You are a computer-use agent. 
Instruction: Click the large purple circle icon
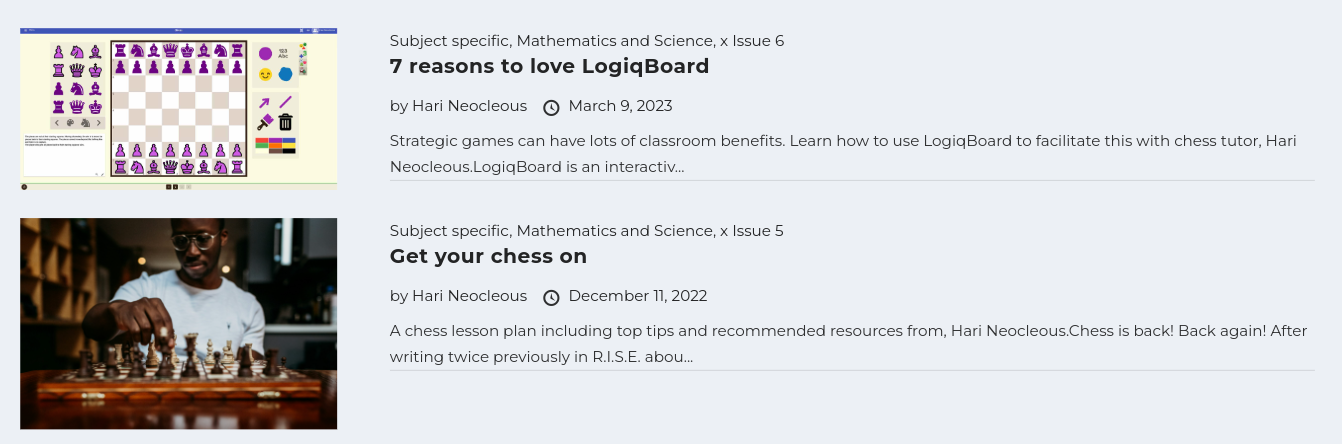click(x=265, y=53)
